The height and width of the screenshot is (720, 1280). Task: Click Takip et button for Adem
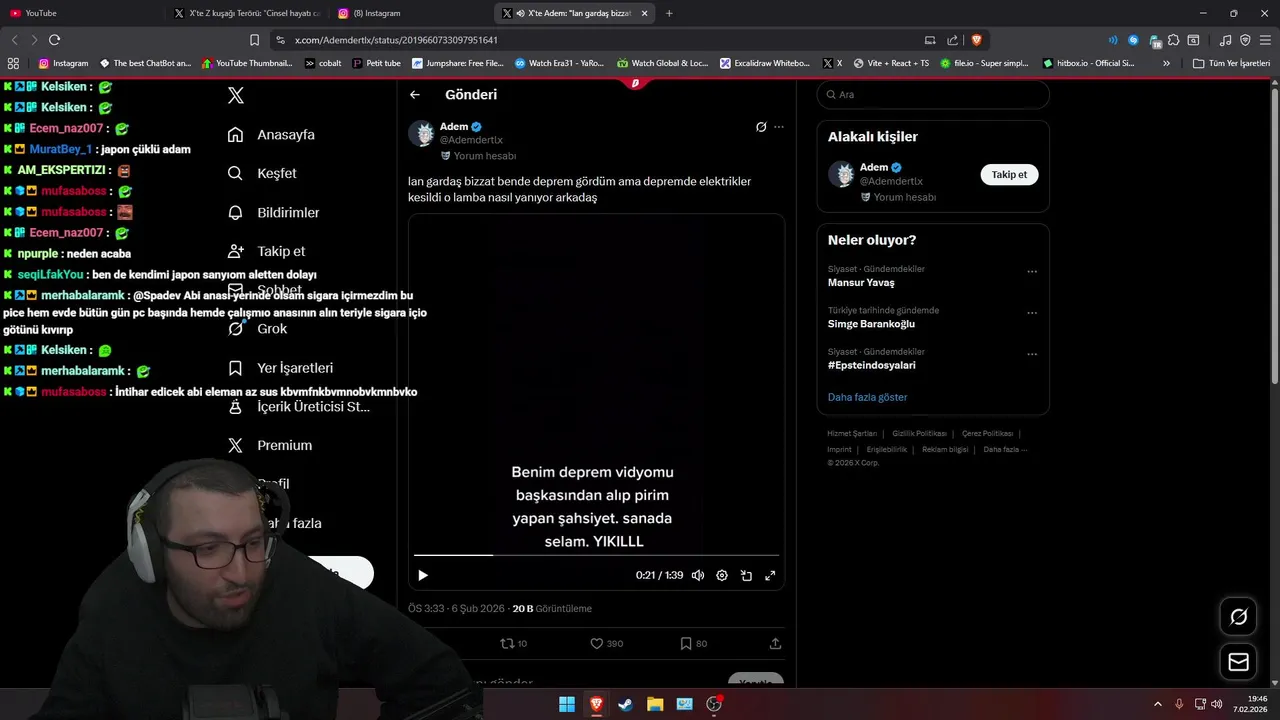click(1009, 175)
